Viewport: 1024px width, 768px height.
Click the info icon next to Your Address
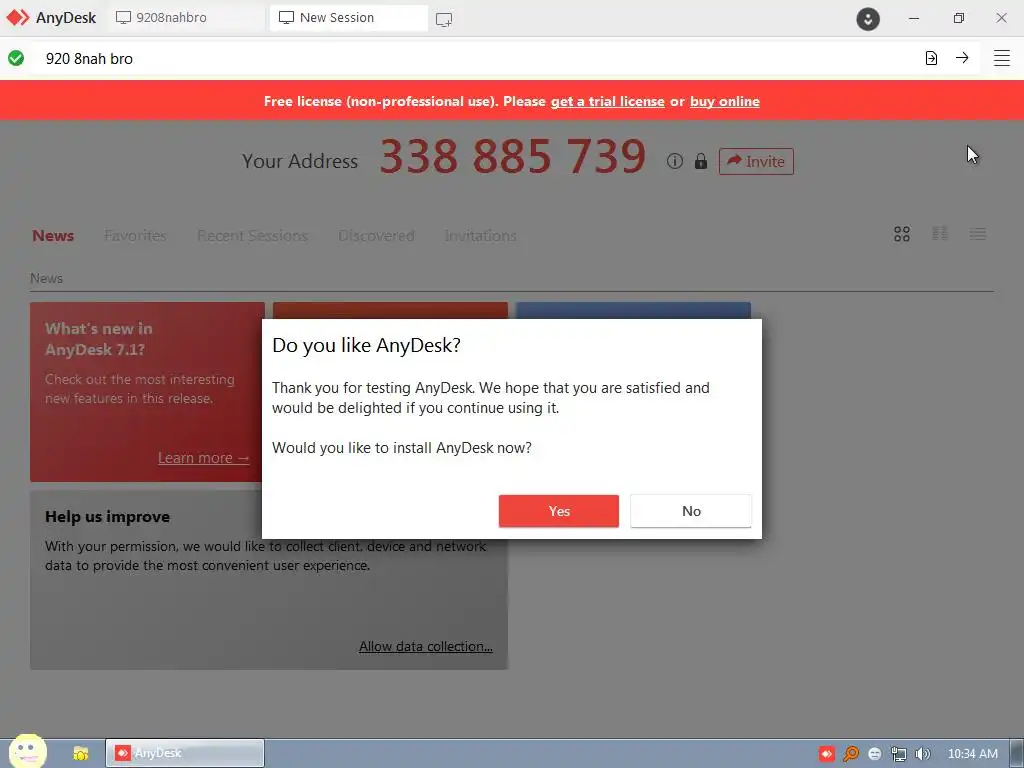pos(675,161)
